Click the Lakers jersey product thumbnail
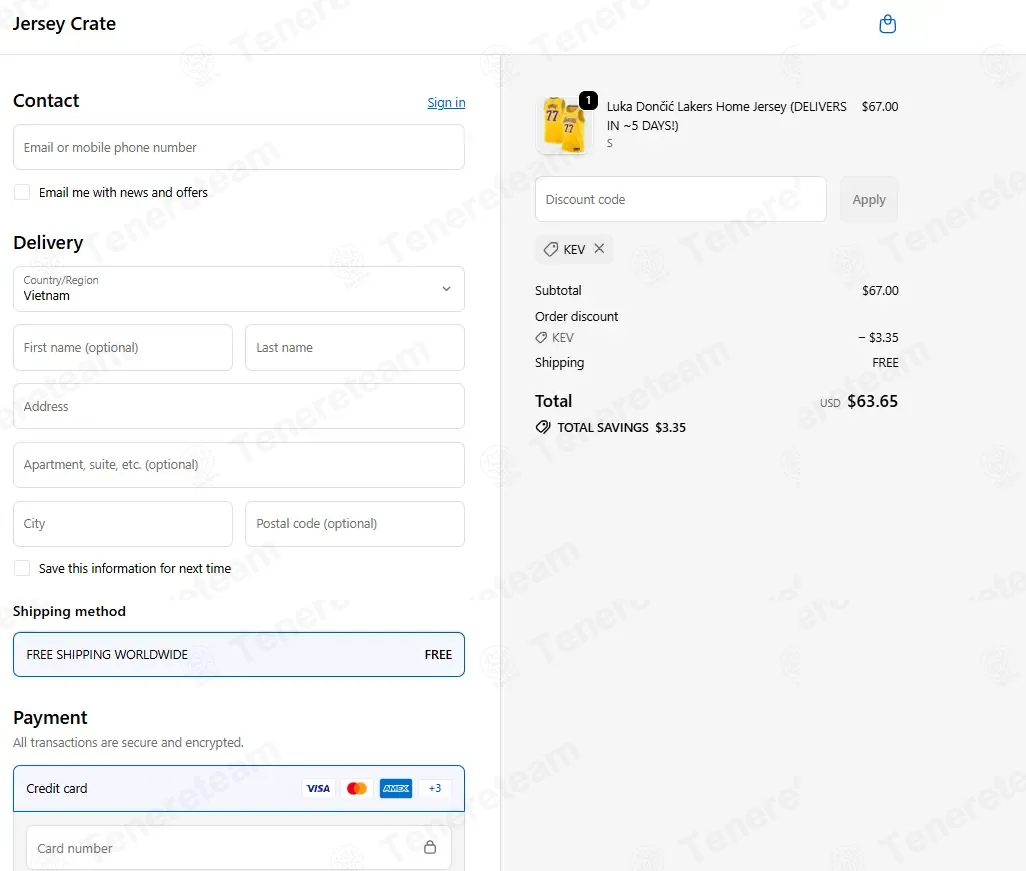The height and width of the screenshot is (871, 1026). tap(564, 124)
